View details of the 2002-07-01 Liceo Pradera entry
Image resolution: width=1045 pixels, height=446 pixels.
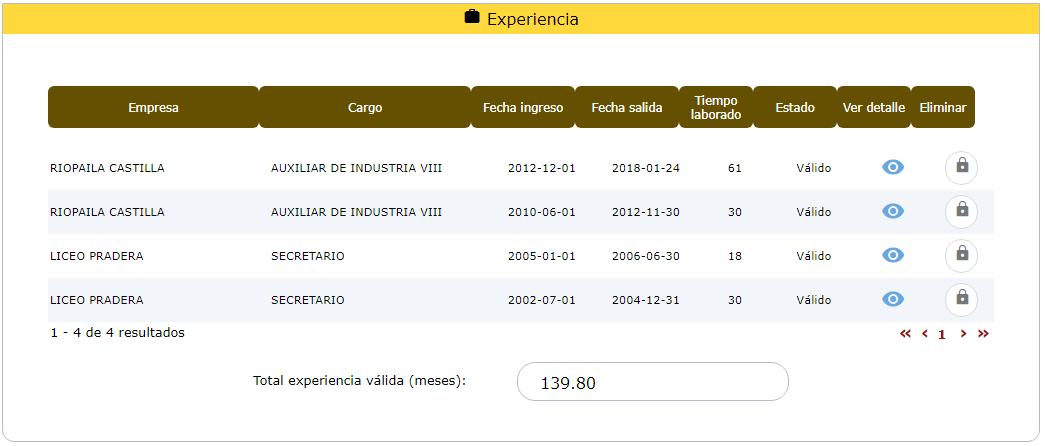tap(893, 299)
